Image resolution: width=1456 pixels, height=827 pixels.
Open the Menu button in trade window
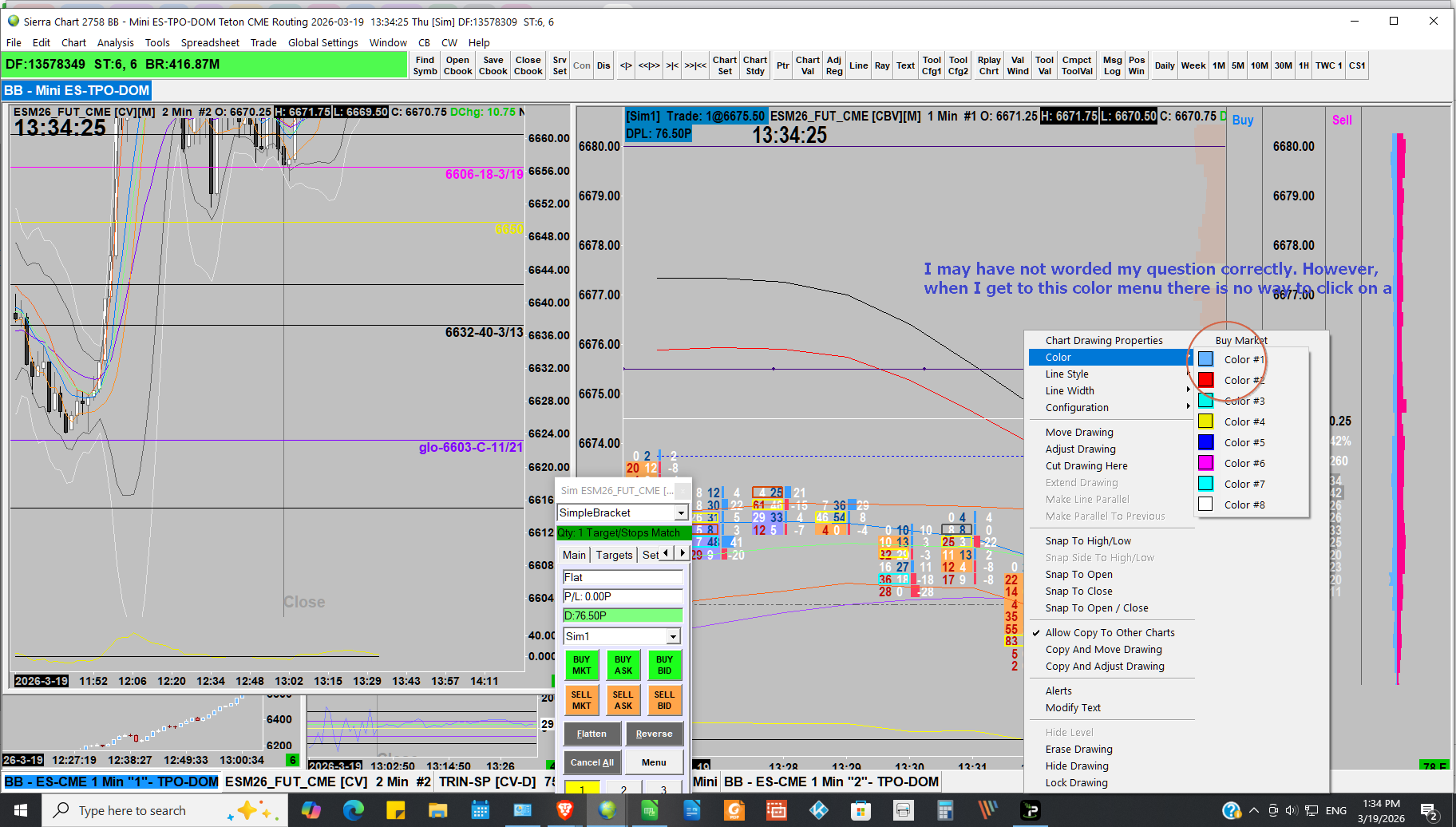click(654, 762)
